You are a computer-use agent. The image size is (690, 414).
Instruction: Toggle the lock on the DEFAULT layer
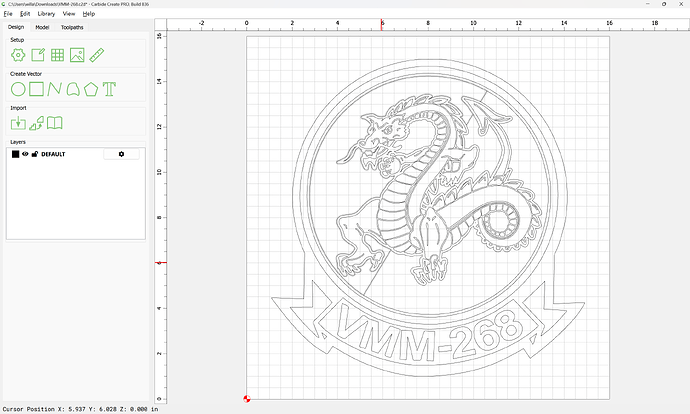(x=35, y=154)
